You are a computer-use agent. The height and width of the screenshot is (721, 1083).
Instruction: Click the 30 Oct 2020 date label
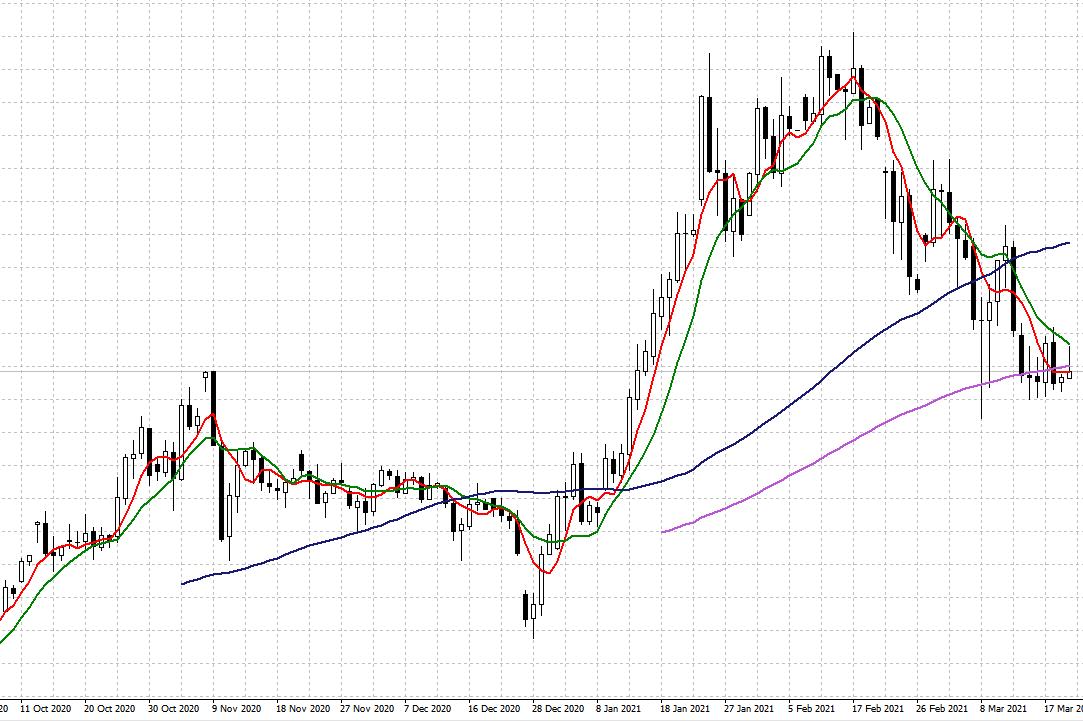coord(173,708)
